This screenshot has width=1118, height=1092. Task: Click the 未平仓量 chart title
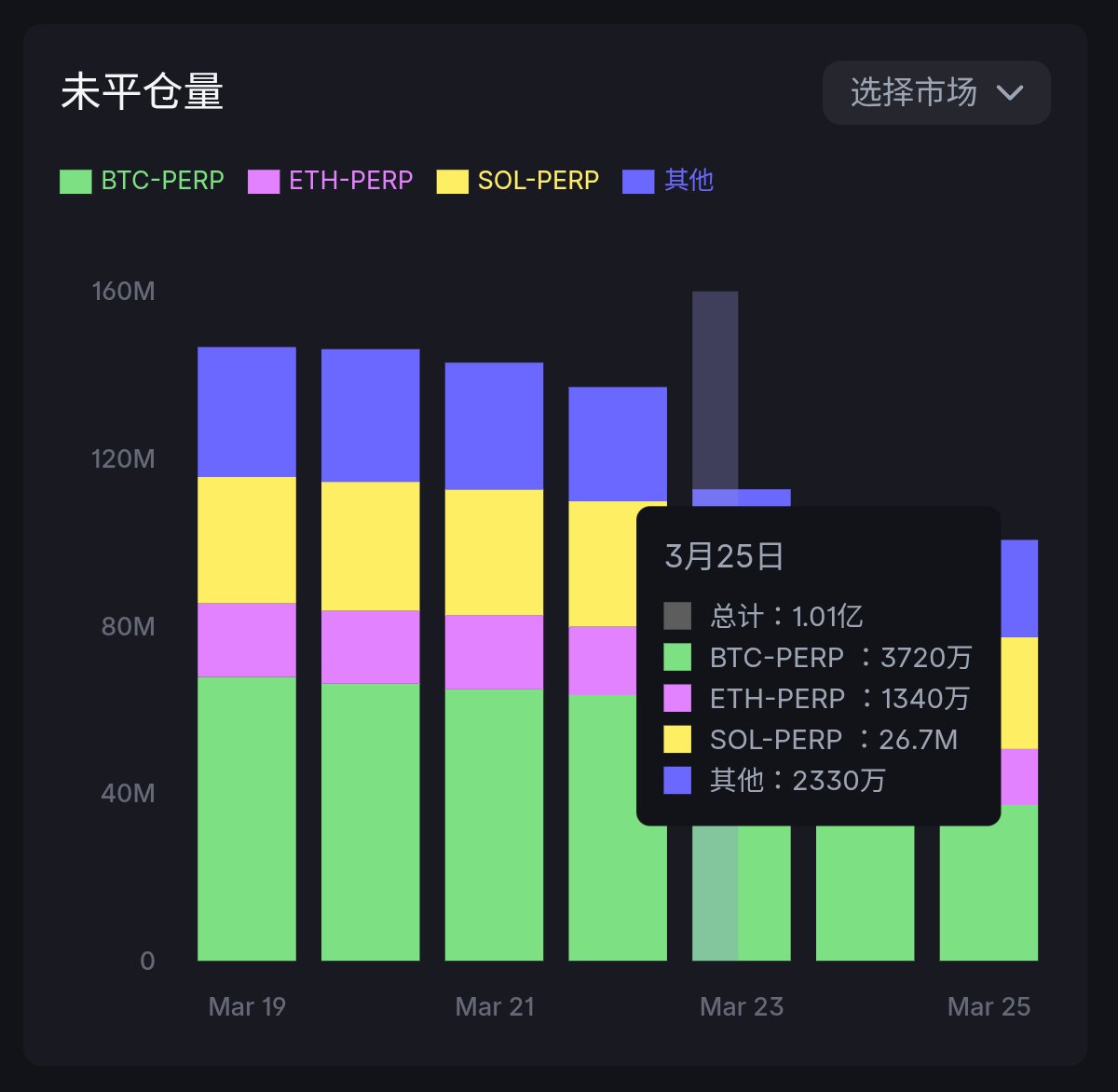(143, 92)
